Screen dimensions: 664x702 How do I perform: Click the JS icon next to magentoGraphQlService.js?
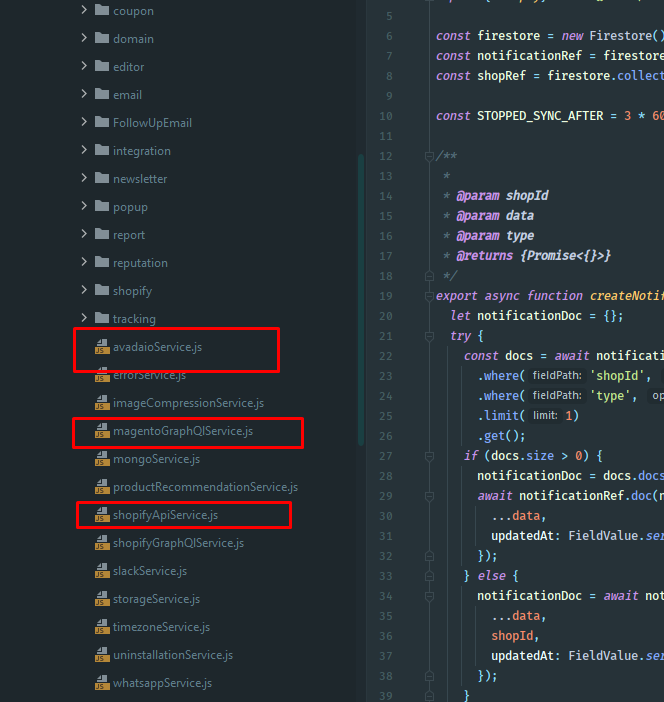click(x=102, y=431)
